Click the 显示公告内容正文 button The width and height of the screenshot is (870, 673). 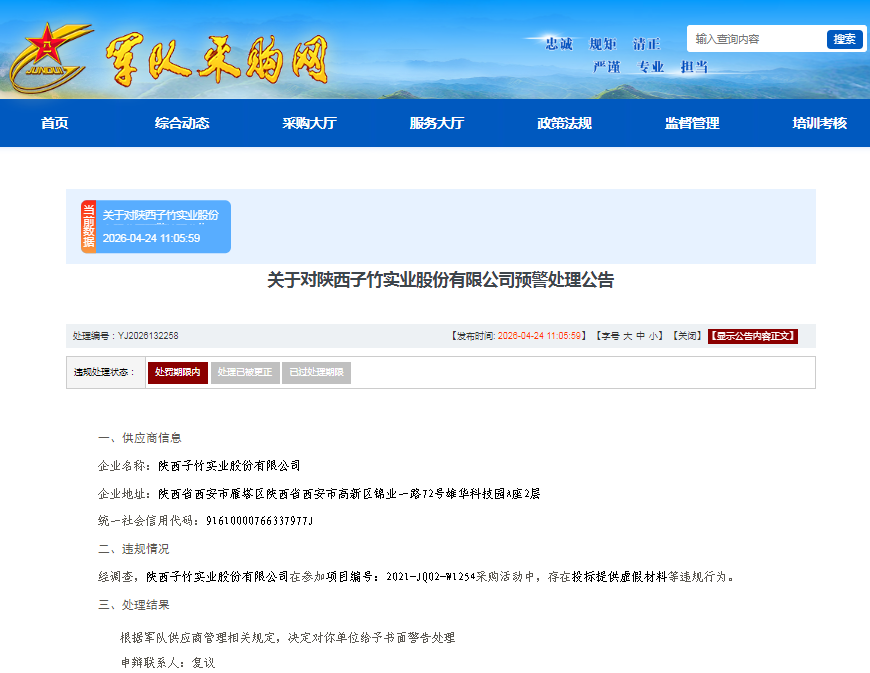pos(753,336)
